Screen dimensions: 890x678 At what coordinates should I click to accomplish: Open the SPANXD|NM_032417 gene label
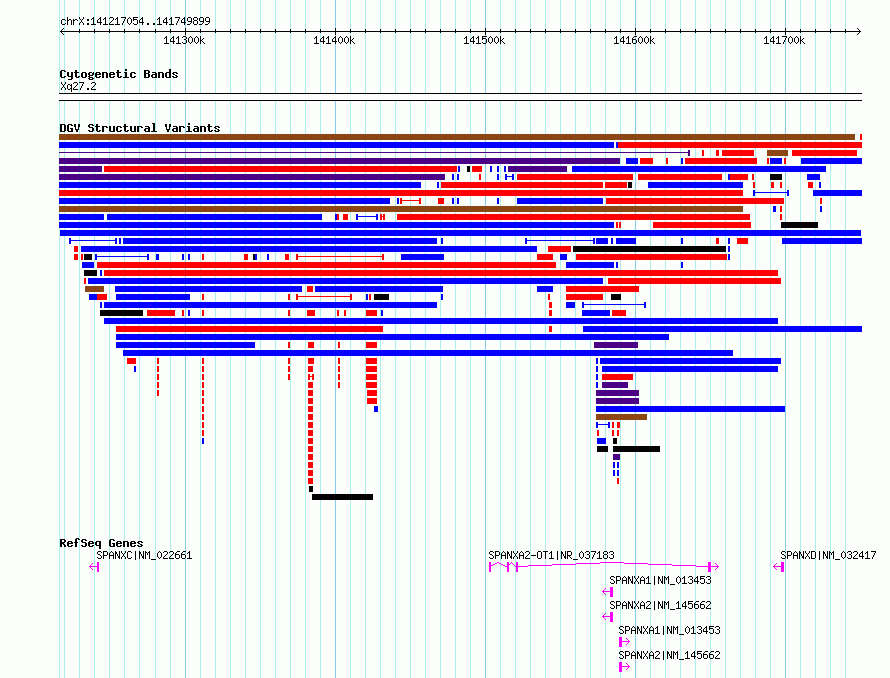pos(828,555)
